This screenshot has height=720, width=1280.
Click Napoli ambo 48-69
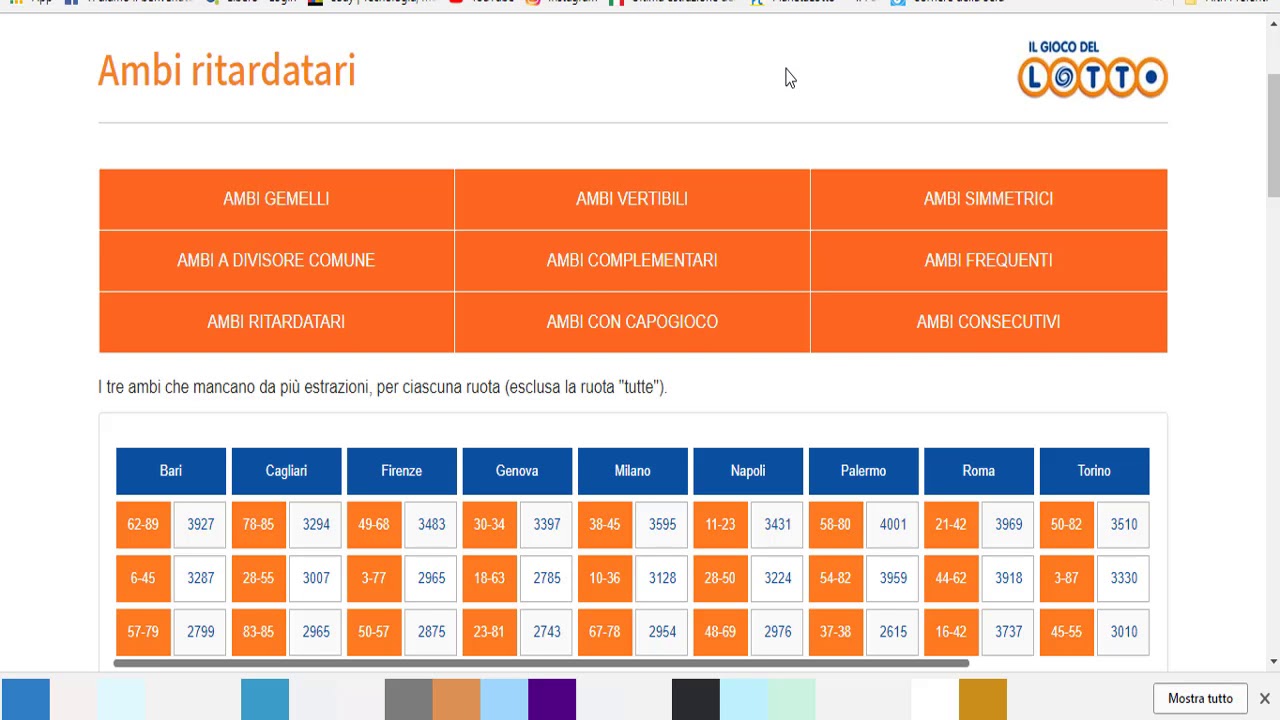[x=720, y=632]
